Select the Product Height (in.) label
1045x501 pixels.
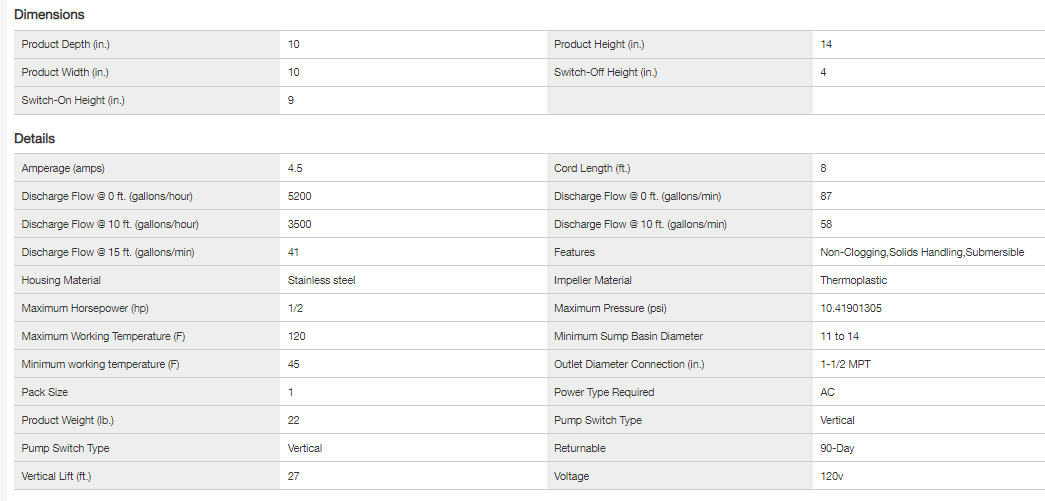click(x=599, y=44)
